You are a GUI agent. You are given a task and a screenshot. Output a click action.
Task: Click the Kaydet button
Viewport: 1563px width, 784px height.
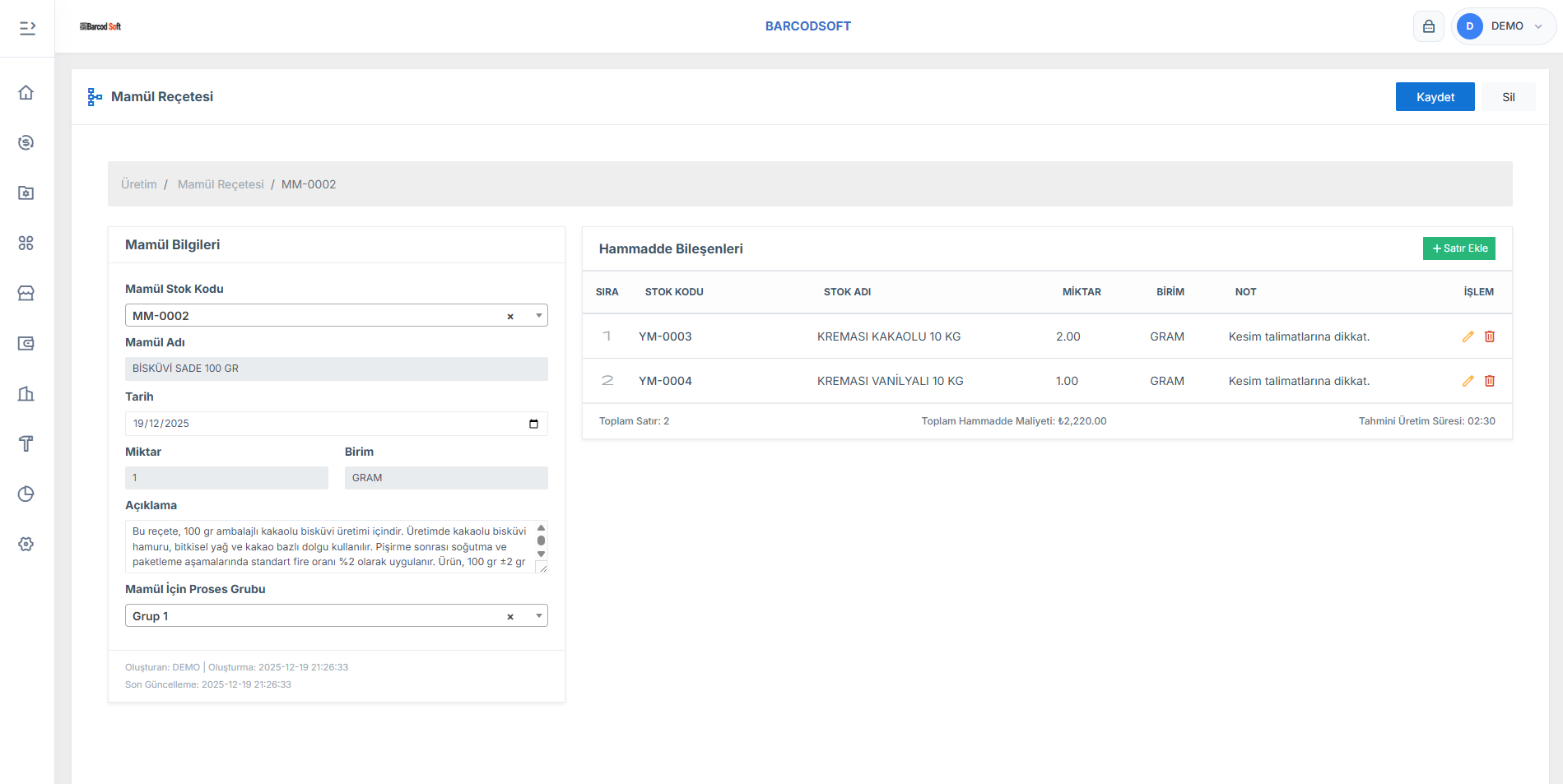tap(1435, 97)
